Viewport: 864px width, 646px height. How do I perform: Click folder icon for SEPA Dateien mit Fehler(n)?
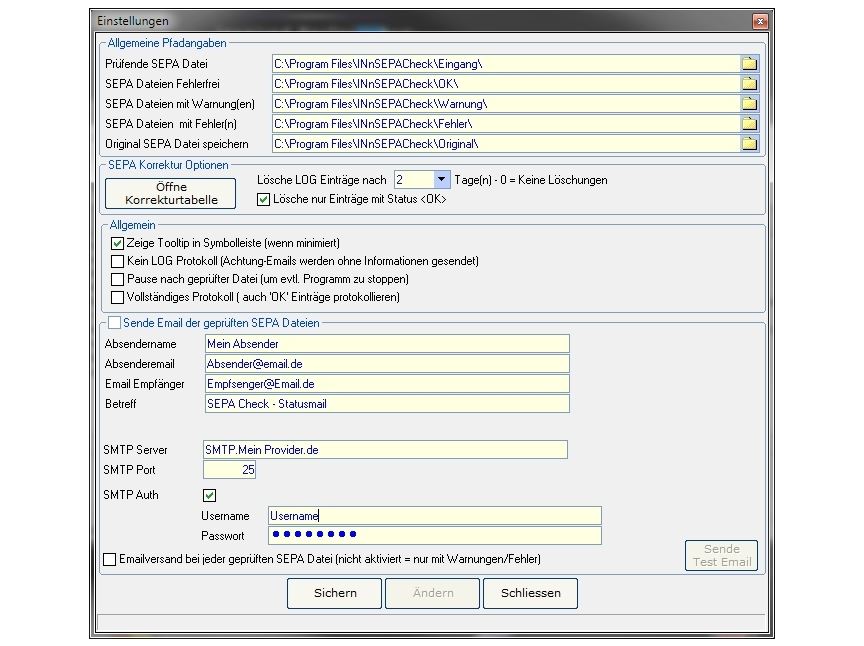pyautogui.click(x=749, y=124)
